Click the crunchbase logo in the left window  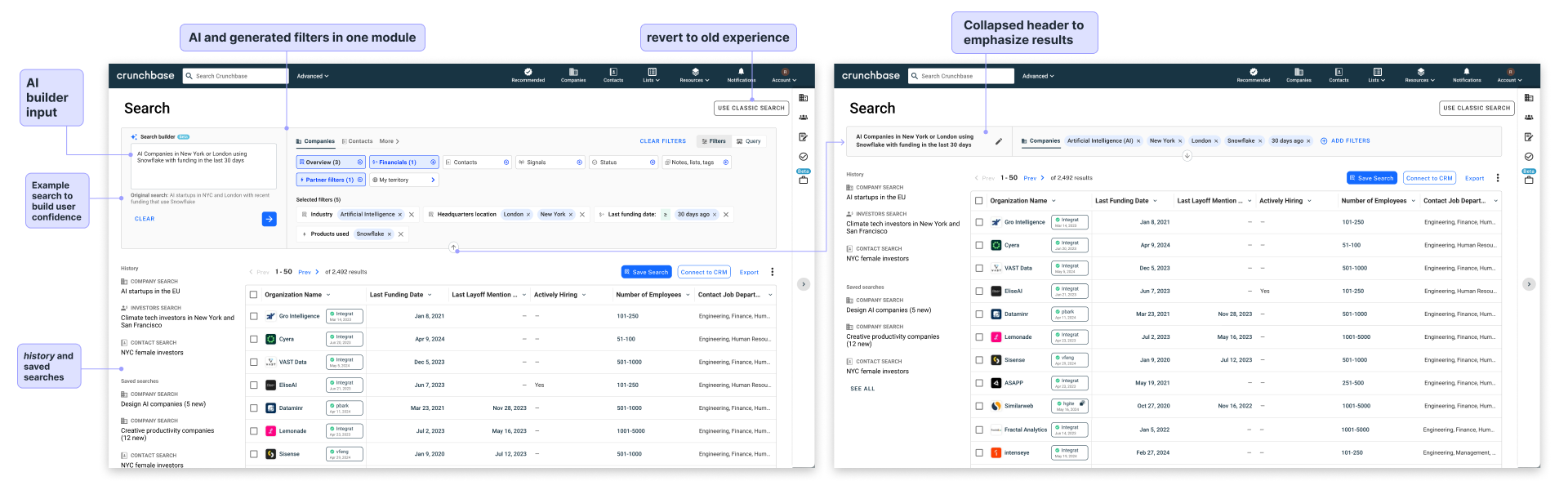coord(145,76)
